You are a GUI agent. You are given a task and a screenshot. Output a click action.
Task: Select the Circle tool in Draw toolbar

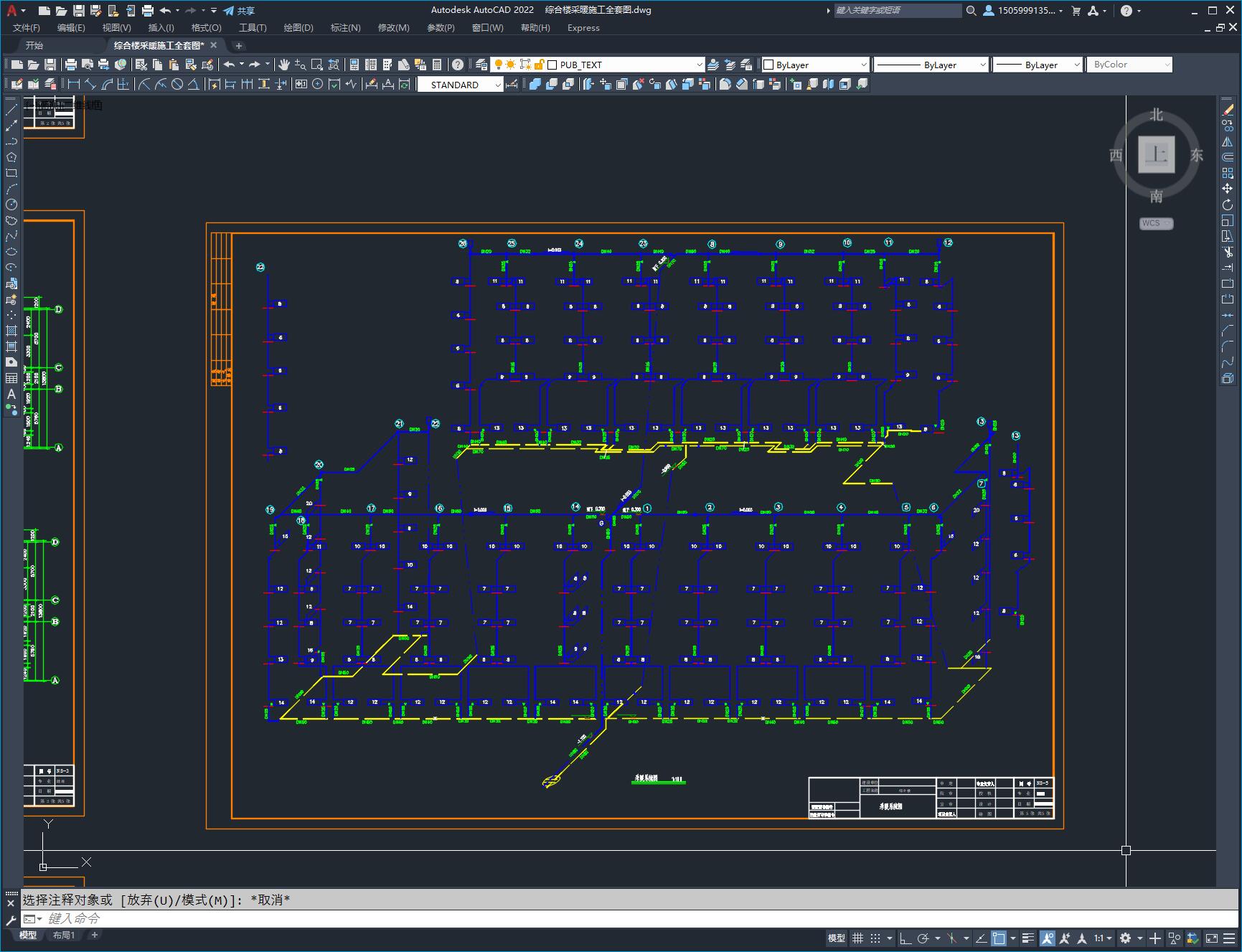pos(11,204)
